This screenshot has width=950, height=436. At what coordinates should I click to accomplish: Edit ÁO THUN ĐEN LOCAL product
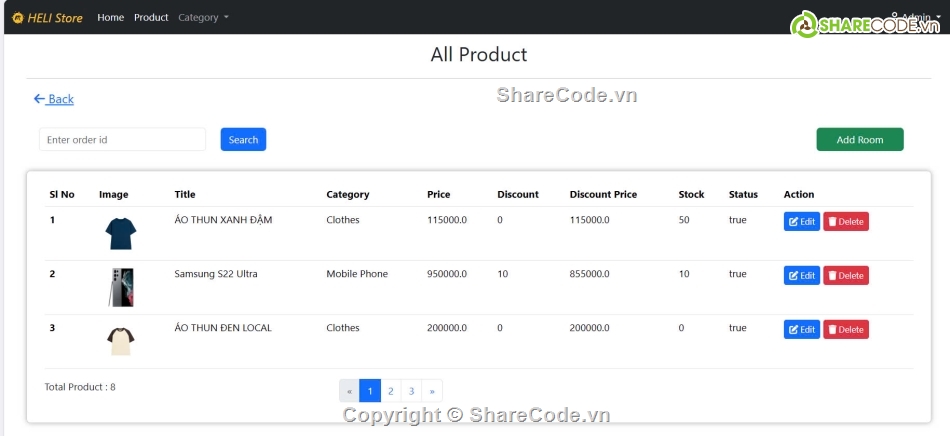coord(802,329)
